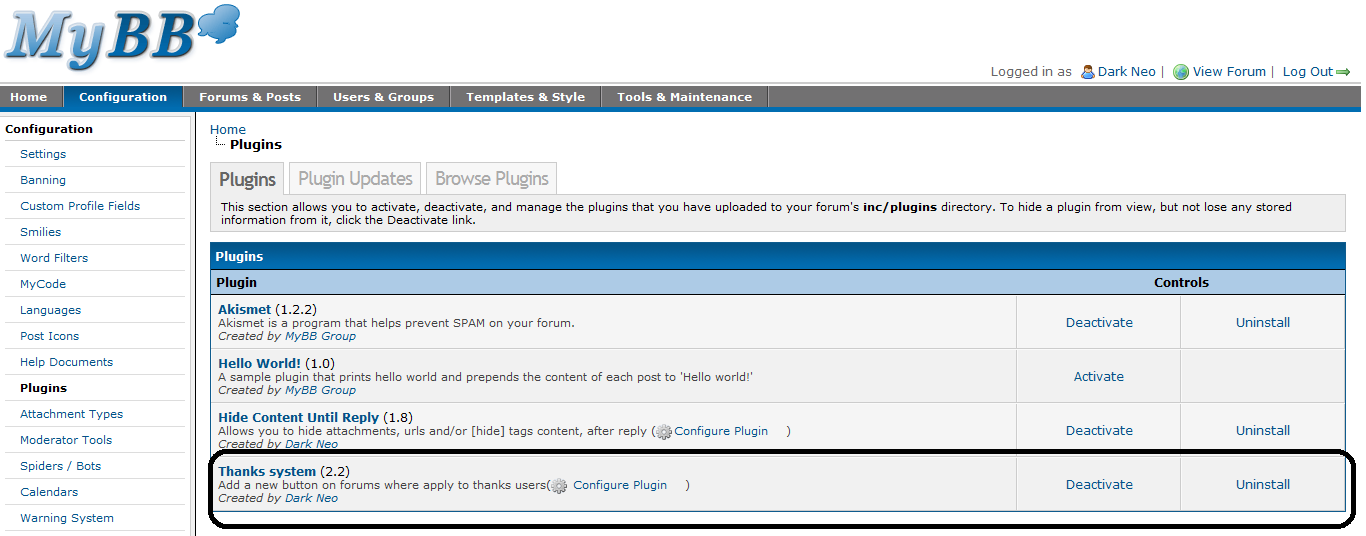Viewport: 1366px width, 536px height.
Task: Click the globe icon beside View Forum
Action: (1181, 72)
